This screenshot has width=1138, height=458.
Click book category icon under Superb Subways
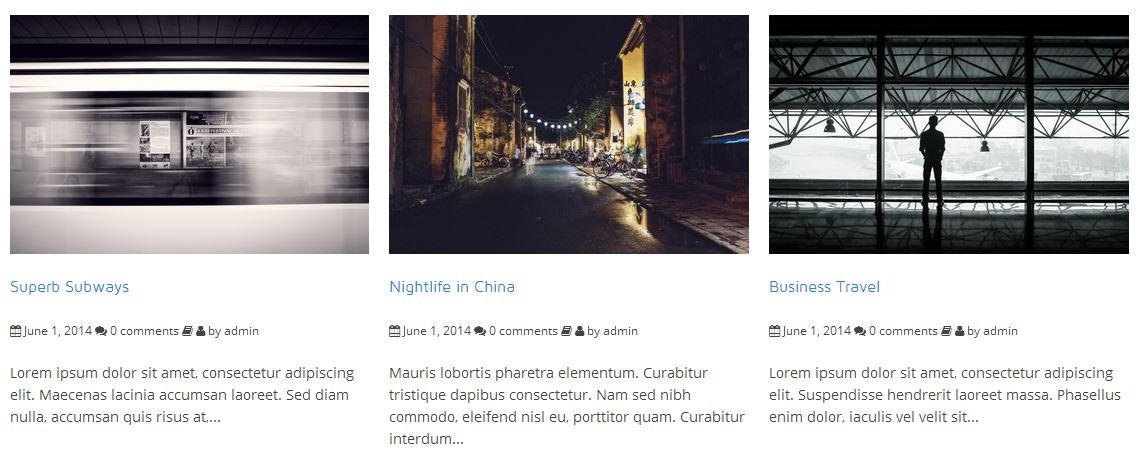coord(187,331)
